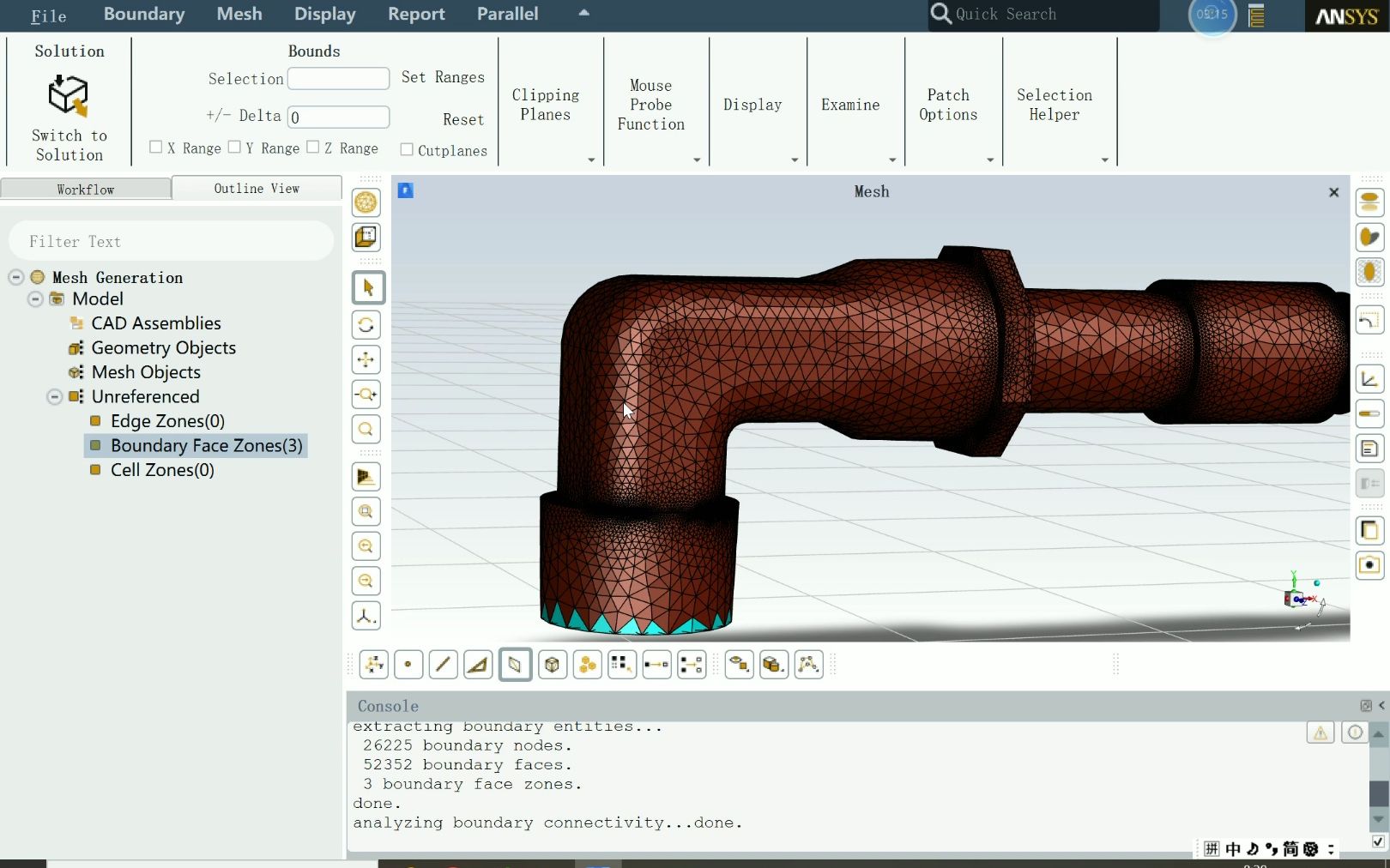Toggle the Cutplanes checkbox

click(x=407, y=149)
